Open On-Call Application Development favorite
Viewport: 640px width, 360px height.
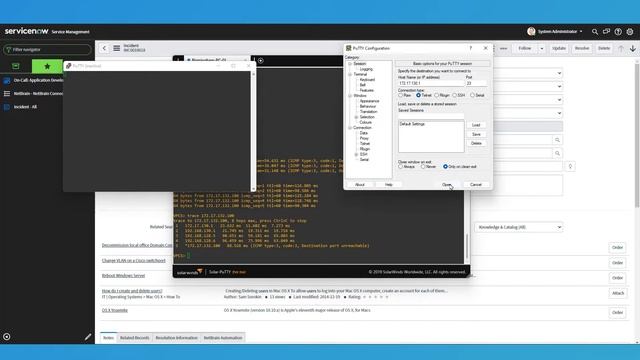point(38,80)
